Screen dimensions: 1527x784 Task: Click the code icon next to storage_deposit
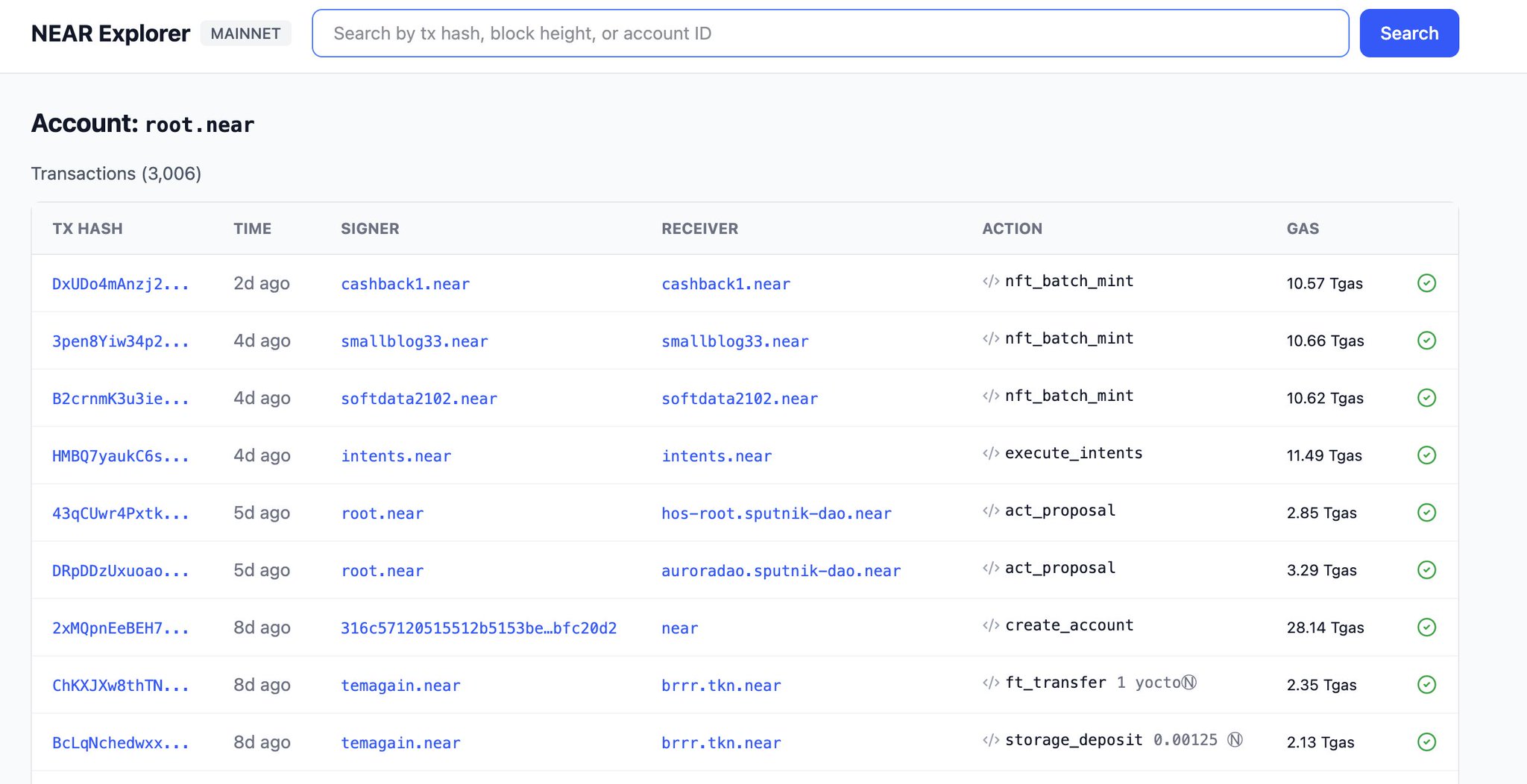coord(990,740)
